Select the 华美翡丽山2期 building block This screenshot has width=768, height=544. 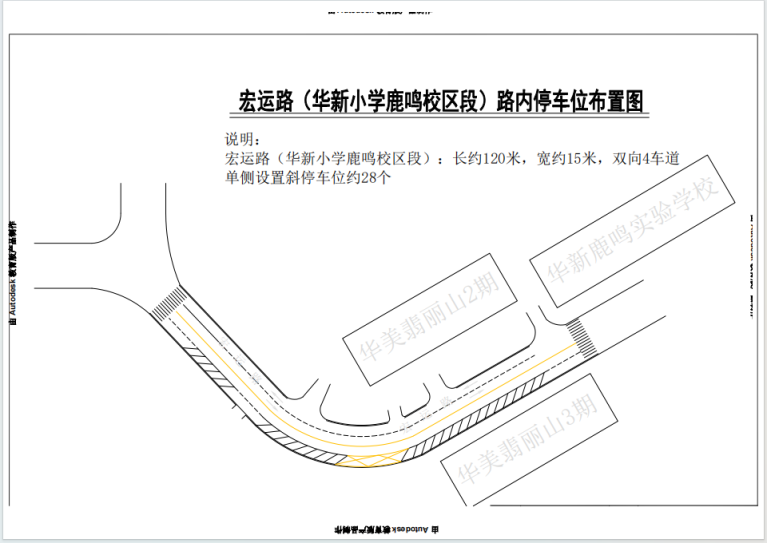pos(428,317)
